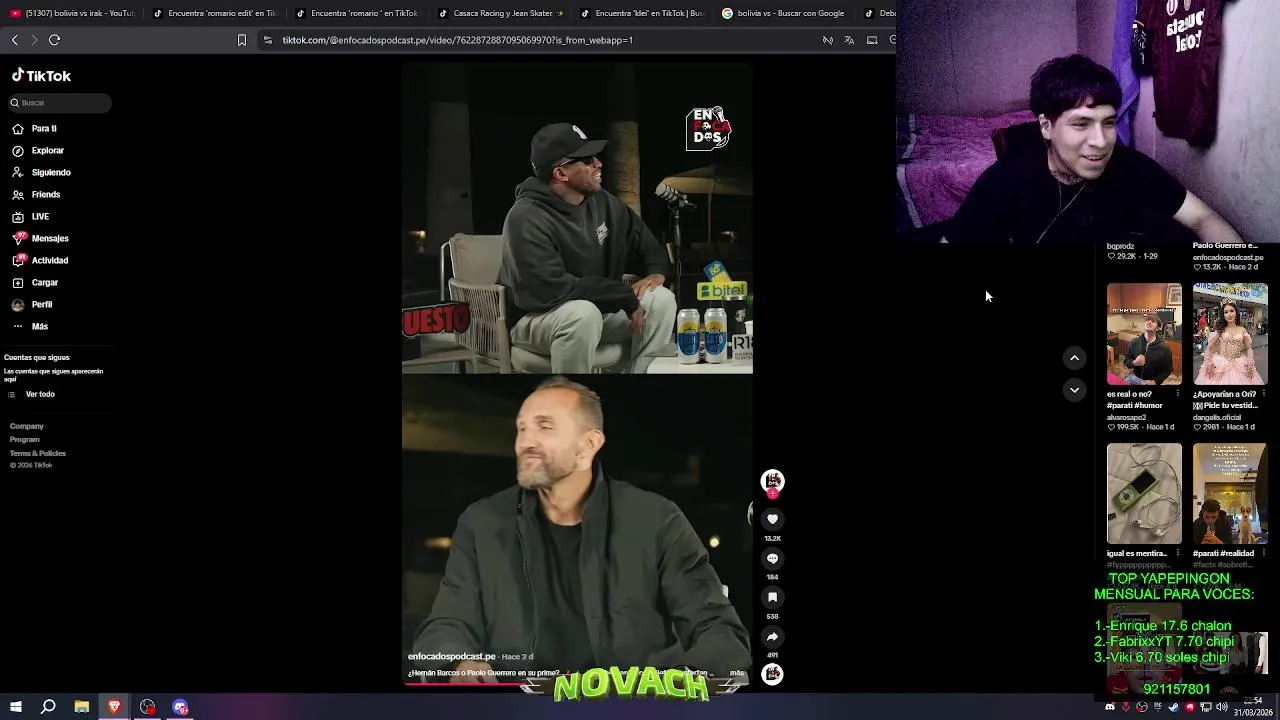
Task: Open the LIVE section
Action: pos(39,217)
